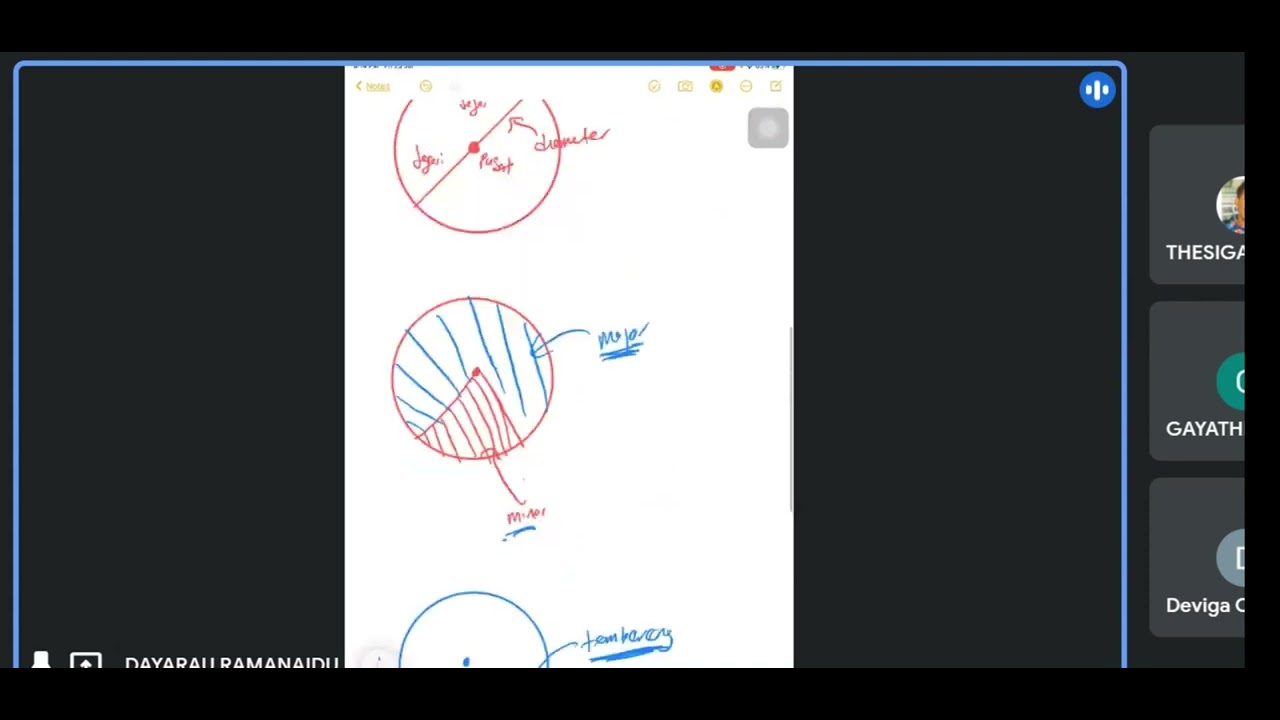
Task: Click the handwritten word 'major'
Action: pyautogui.click(x=623, y=338)
